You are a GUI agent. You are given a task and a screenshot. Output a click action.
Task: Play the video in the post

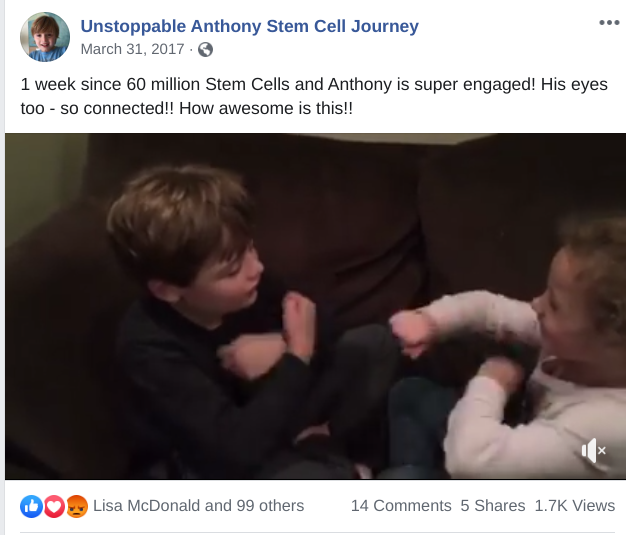pos(312,306)
